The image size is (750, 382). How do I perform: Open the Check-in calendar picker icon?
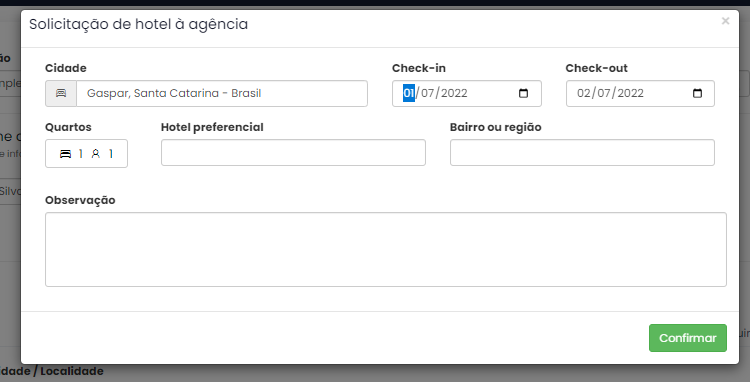click(x=523, y=93)
